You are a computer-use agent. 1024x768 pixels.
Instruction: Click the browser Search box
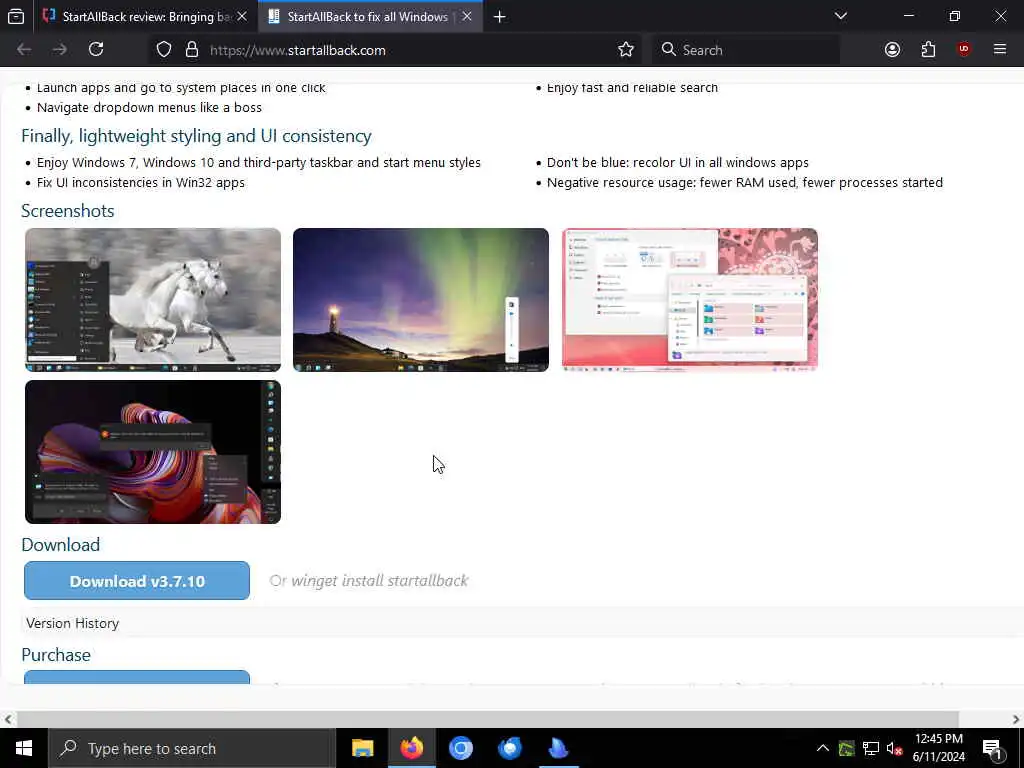pos(746,50)
